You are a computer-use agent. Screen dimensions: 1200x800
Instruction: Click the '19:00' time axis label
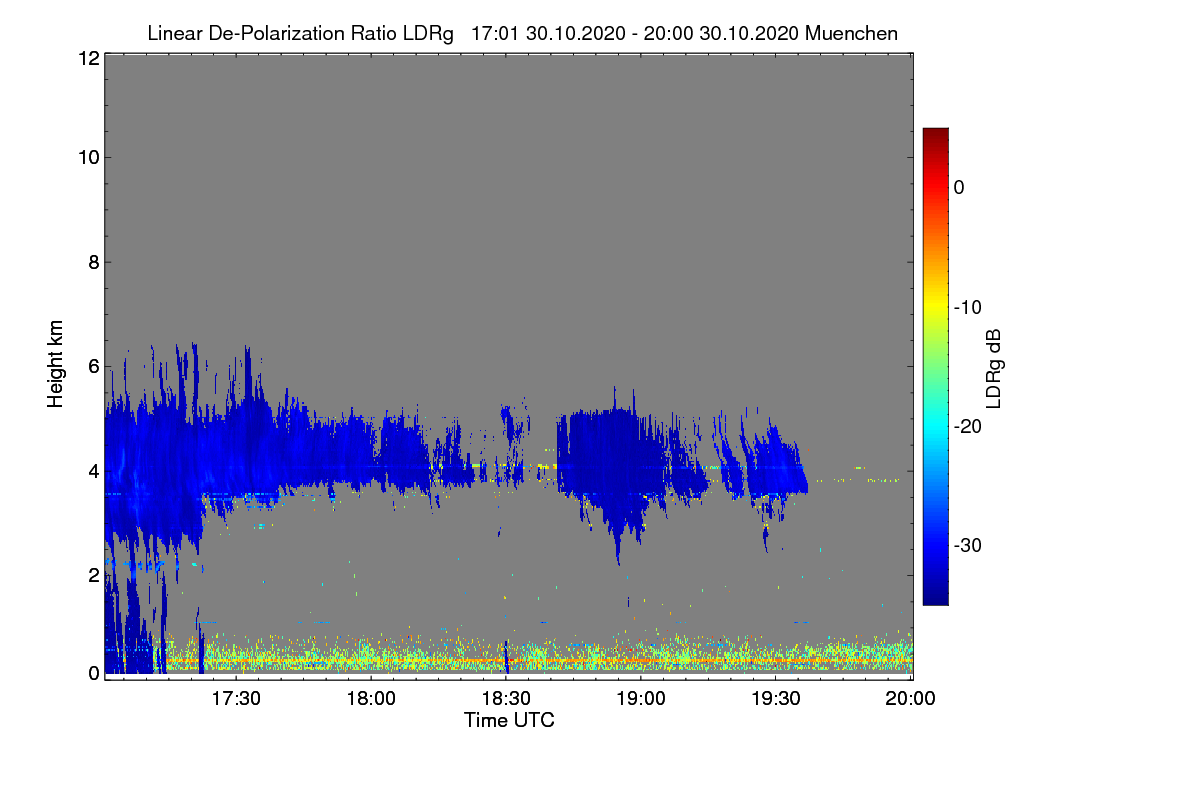click(642, 699)
